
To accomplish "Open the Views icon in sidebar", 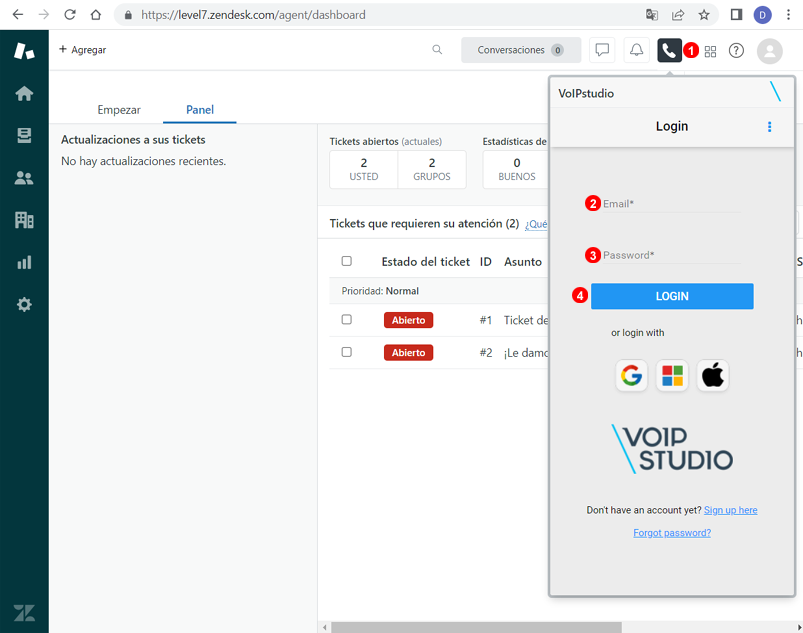I will (24, 135).
